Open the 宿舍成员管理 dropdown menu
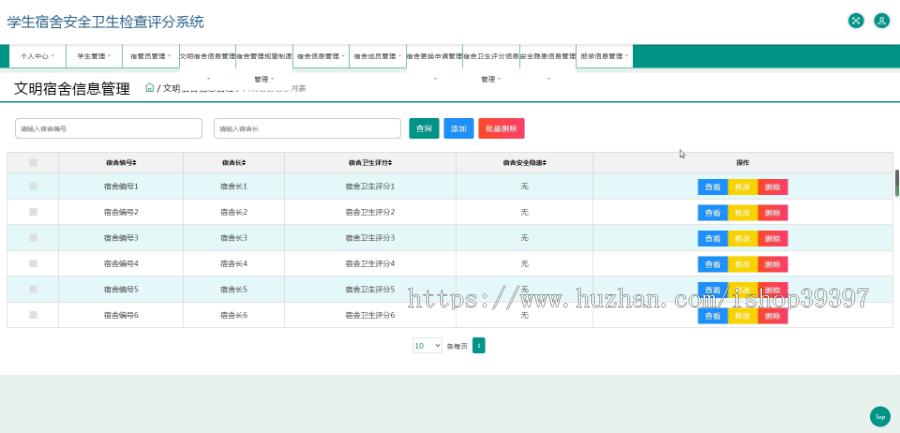 378,56
